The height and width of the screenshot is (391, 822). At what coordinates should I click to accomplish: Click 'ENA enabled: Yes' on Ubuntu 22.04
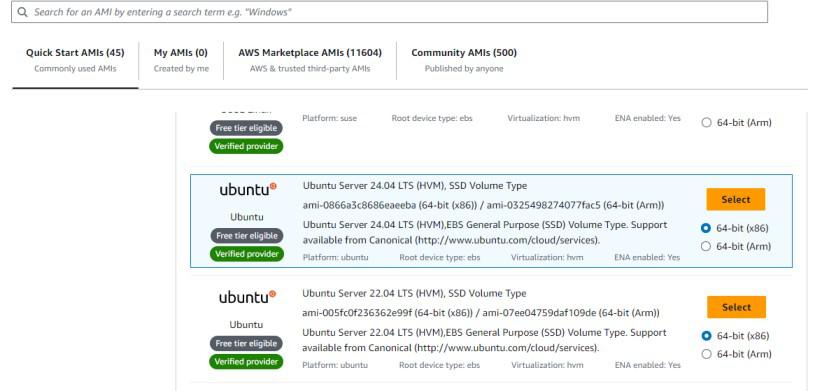(647, 365)
